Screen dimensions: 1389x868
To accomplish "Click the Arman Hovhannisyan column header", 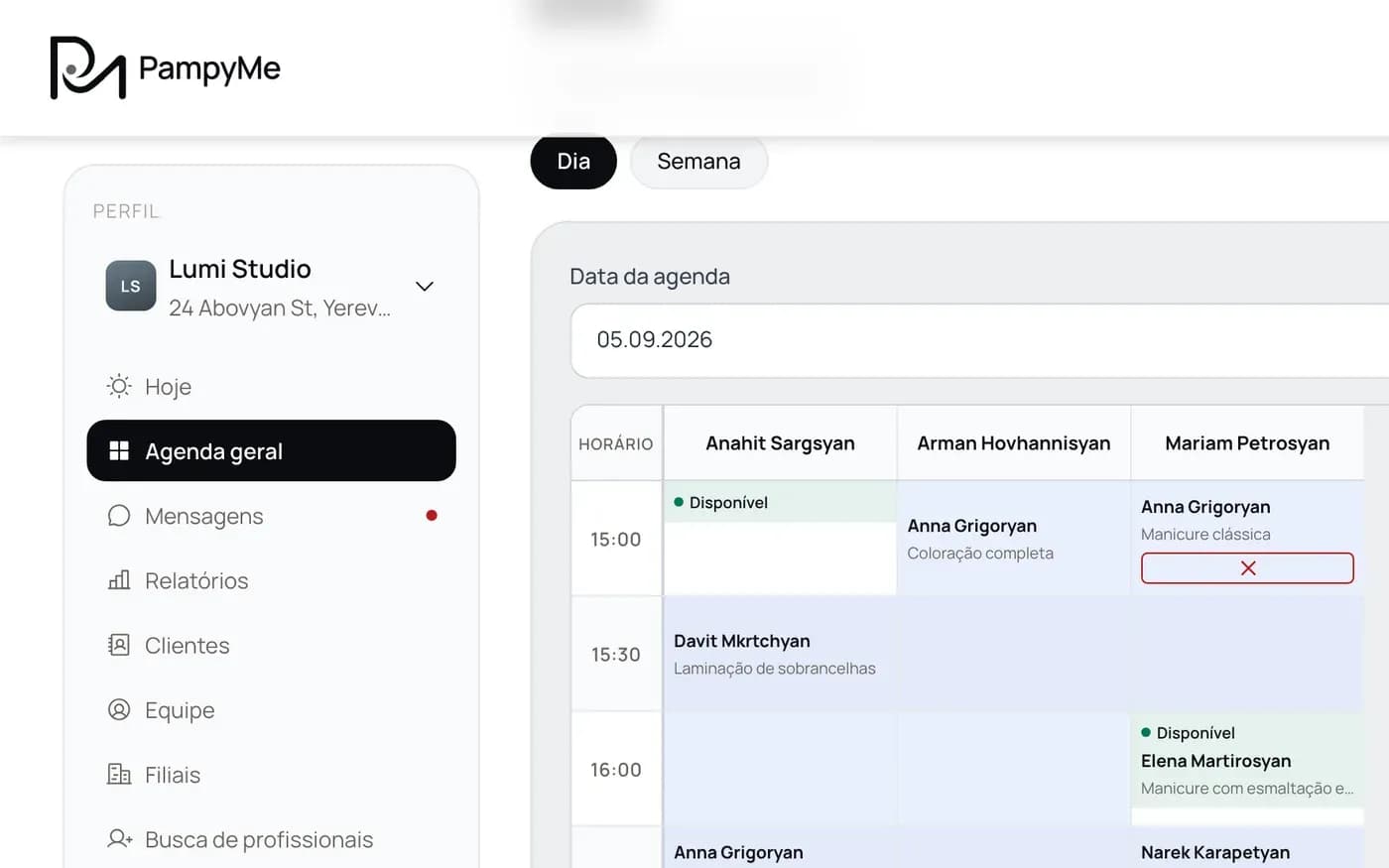I will click(1014, 443).
